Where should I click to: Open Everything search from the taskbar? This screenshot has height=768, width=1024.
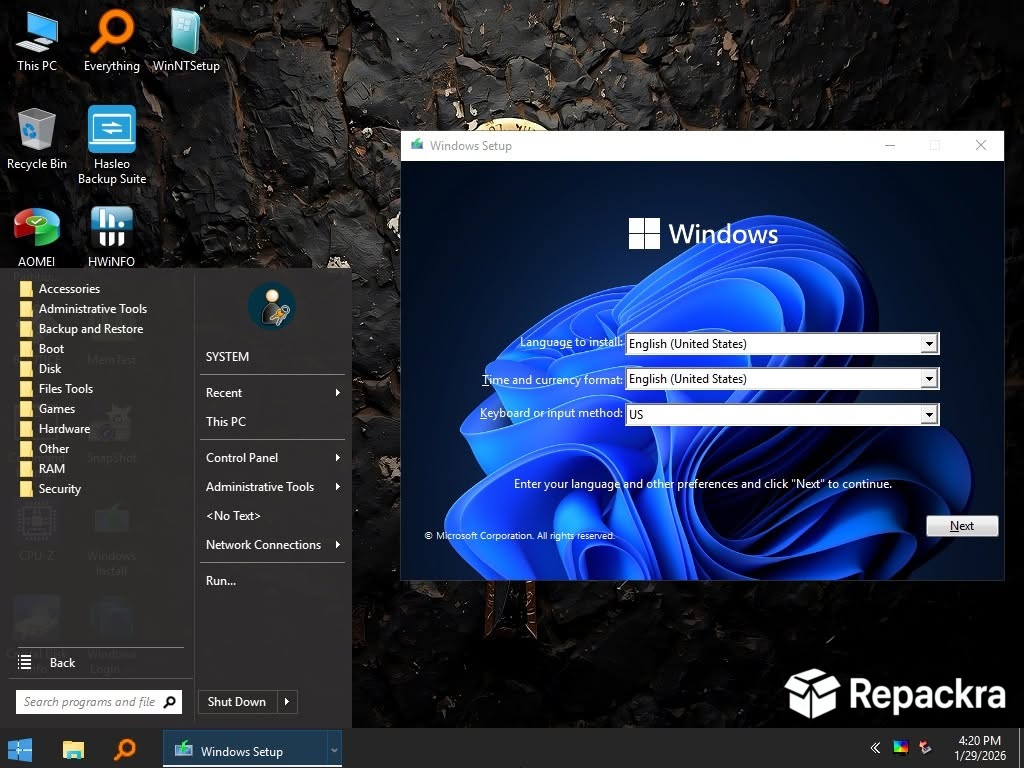pyautogui.click(x=124, y=749)
